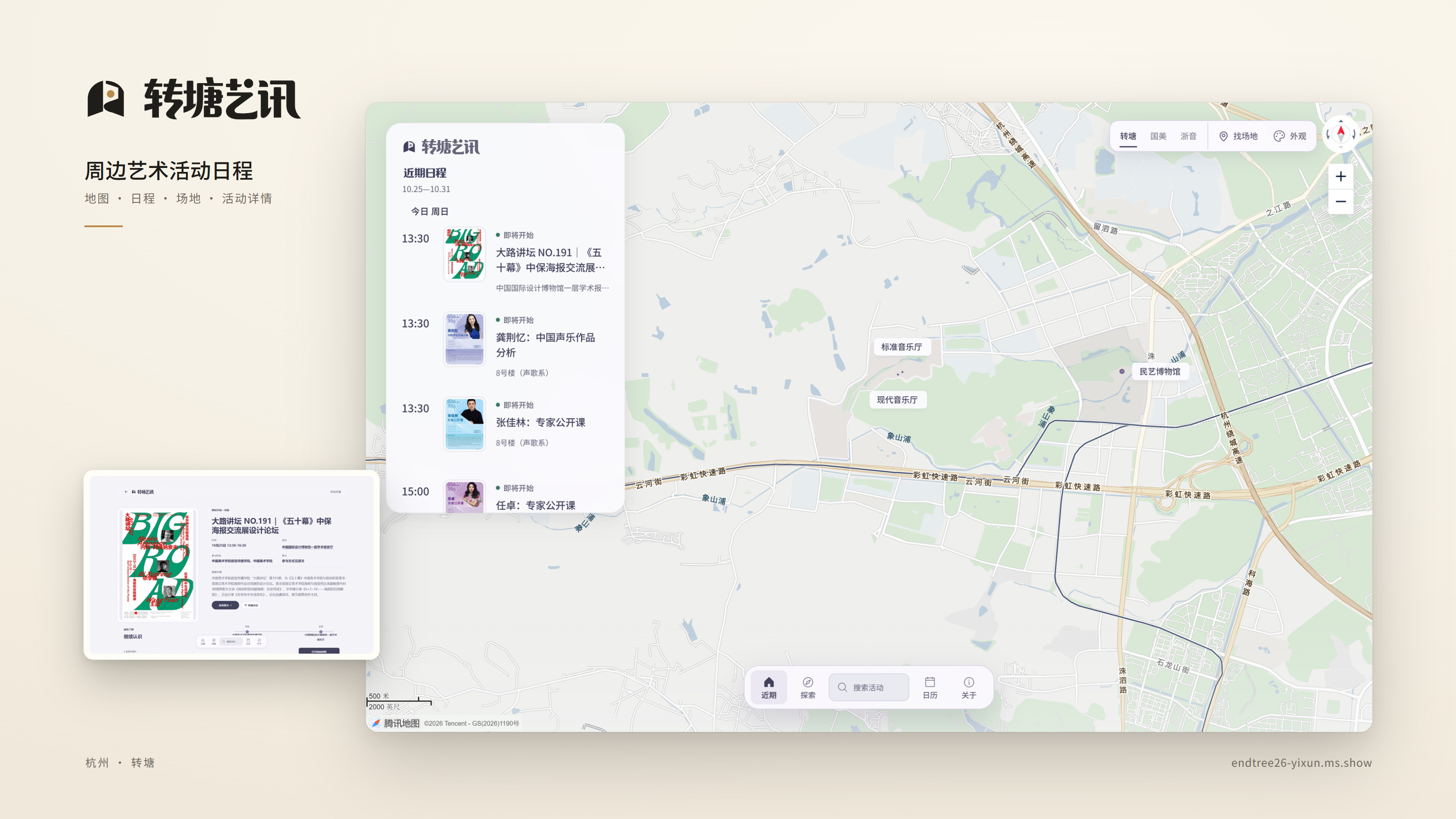Zoom in the map with plus button
The image size is (1456, 819).
[x=1341, y=177]
